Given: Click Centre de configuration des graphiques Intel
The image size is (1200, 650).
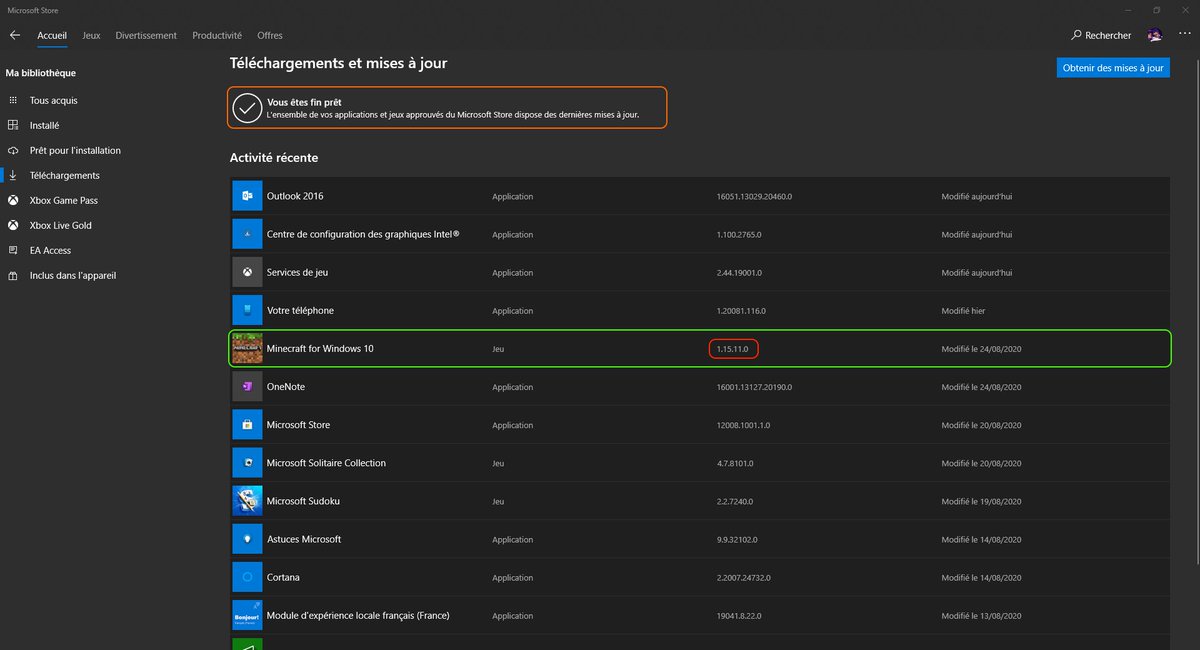Looking at the screenshot, I should [x=363, y=234].
